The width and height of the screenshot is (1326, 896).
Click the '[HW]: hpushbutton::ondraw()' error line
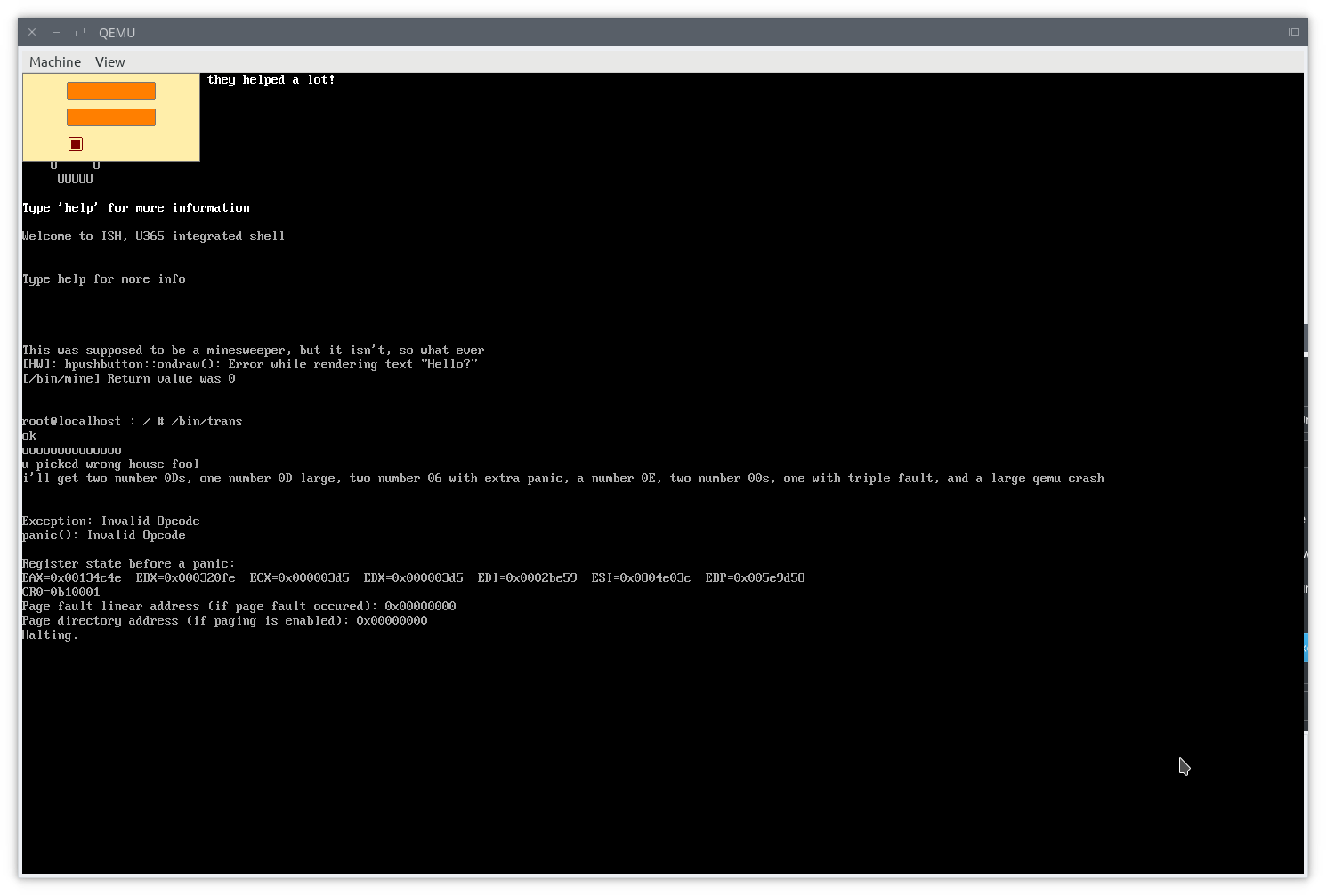tap(250, 364)
